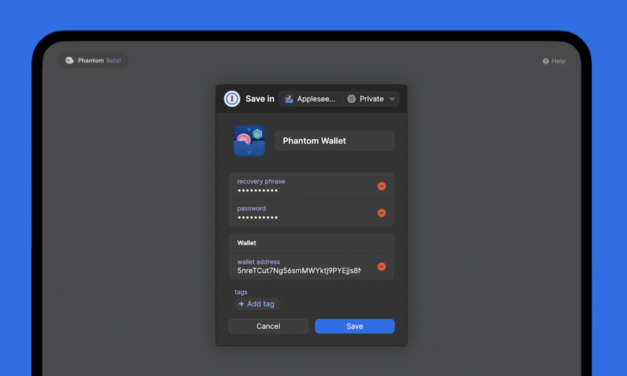The width and height of the screenshot is (627, 376).
Task: Click the recovery phrase hidden value
Action: click(x=258, y=191)
